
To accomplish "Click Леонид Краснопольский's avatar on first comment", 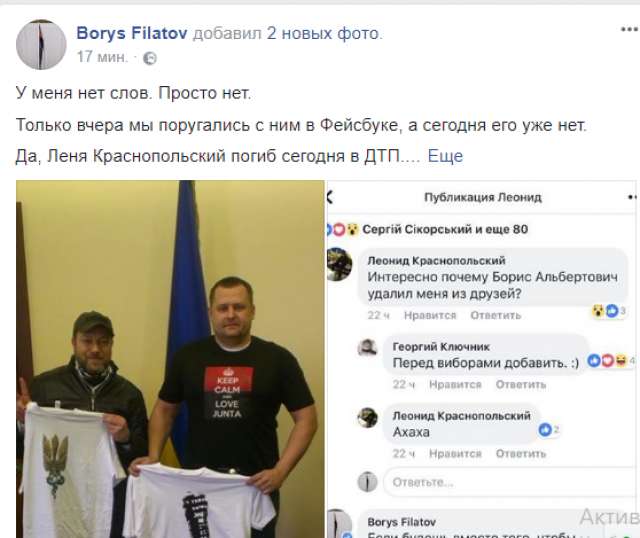I will pyautogui.click(x=339, y=264).
